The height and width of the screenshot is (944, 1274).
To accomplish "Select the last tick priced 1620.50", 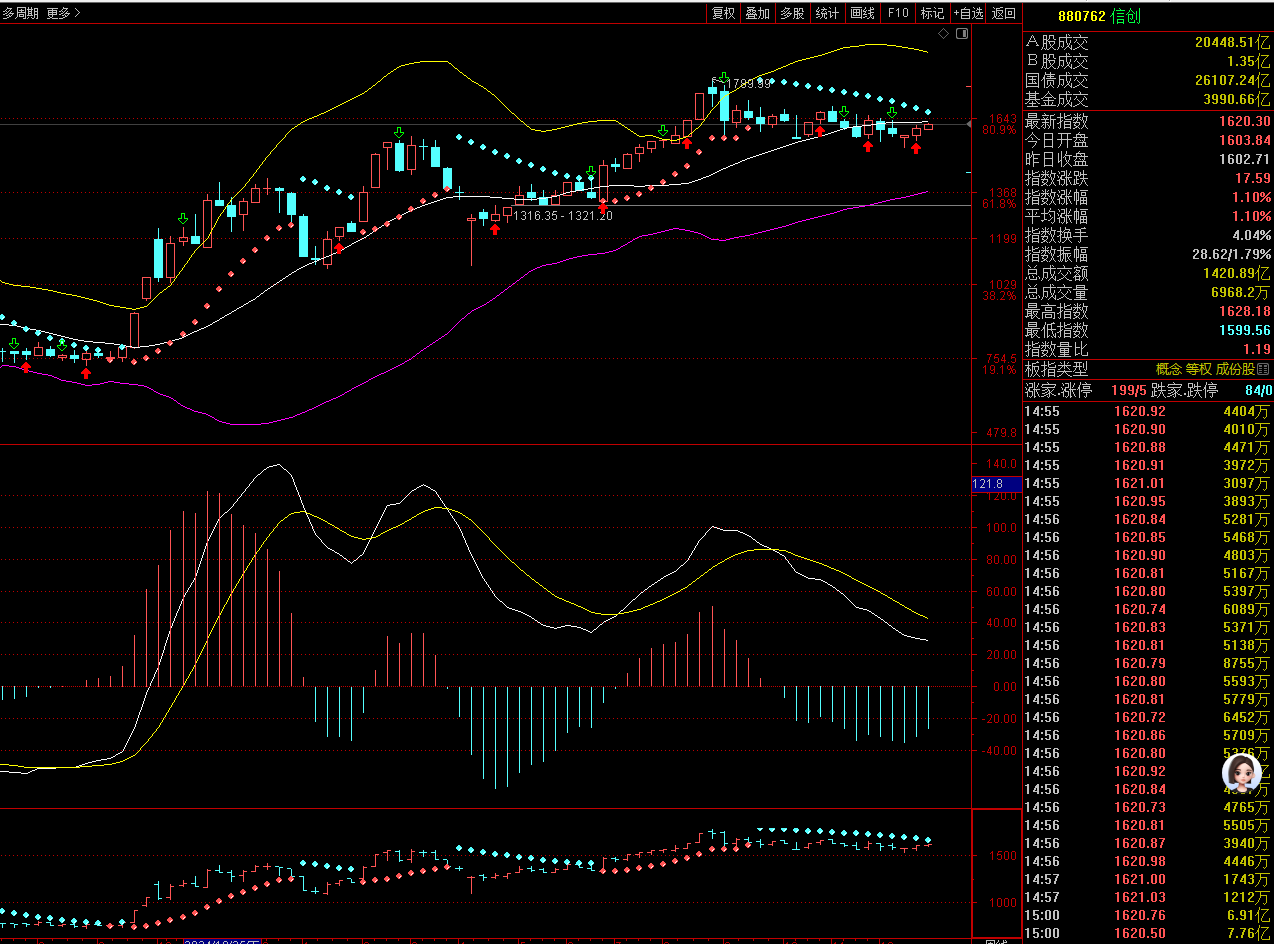I will point(1148,933).
